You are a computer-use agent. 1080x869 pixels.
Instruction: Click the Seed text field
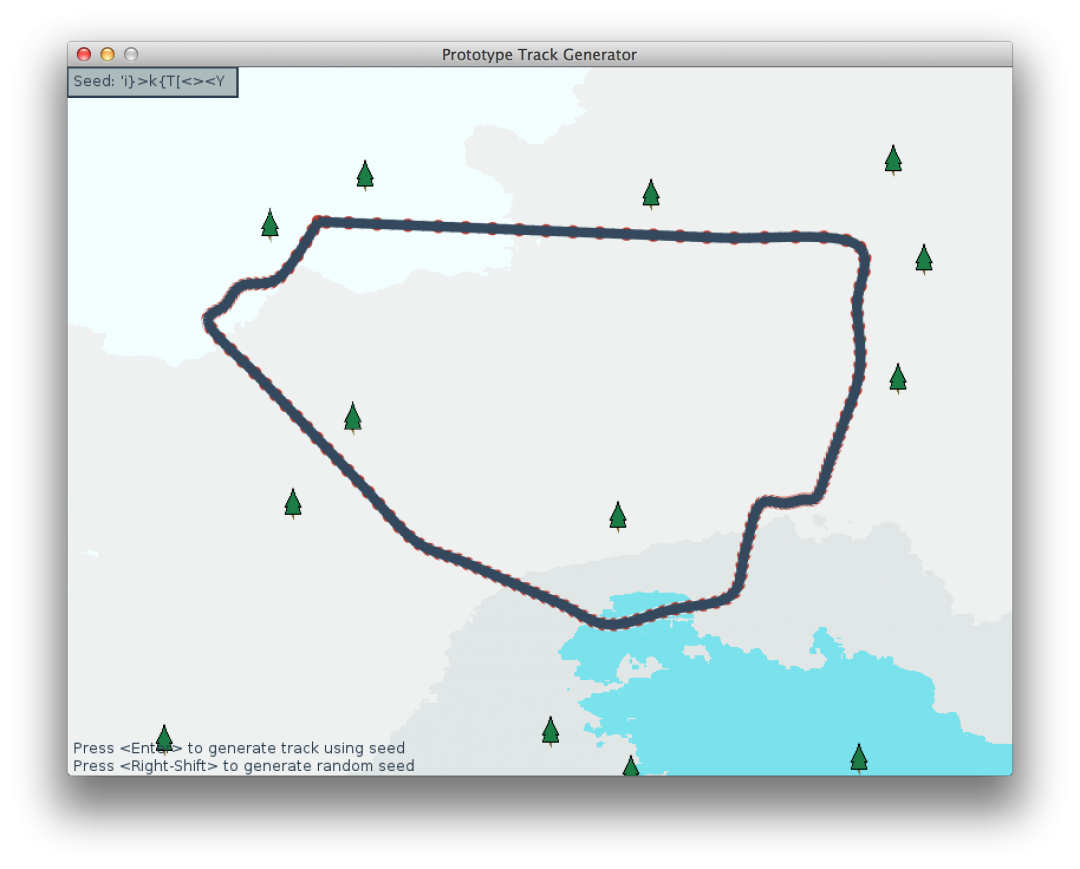(152, 82)
